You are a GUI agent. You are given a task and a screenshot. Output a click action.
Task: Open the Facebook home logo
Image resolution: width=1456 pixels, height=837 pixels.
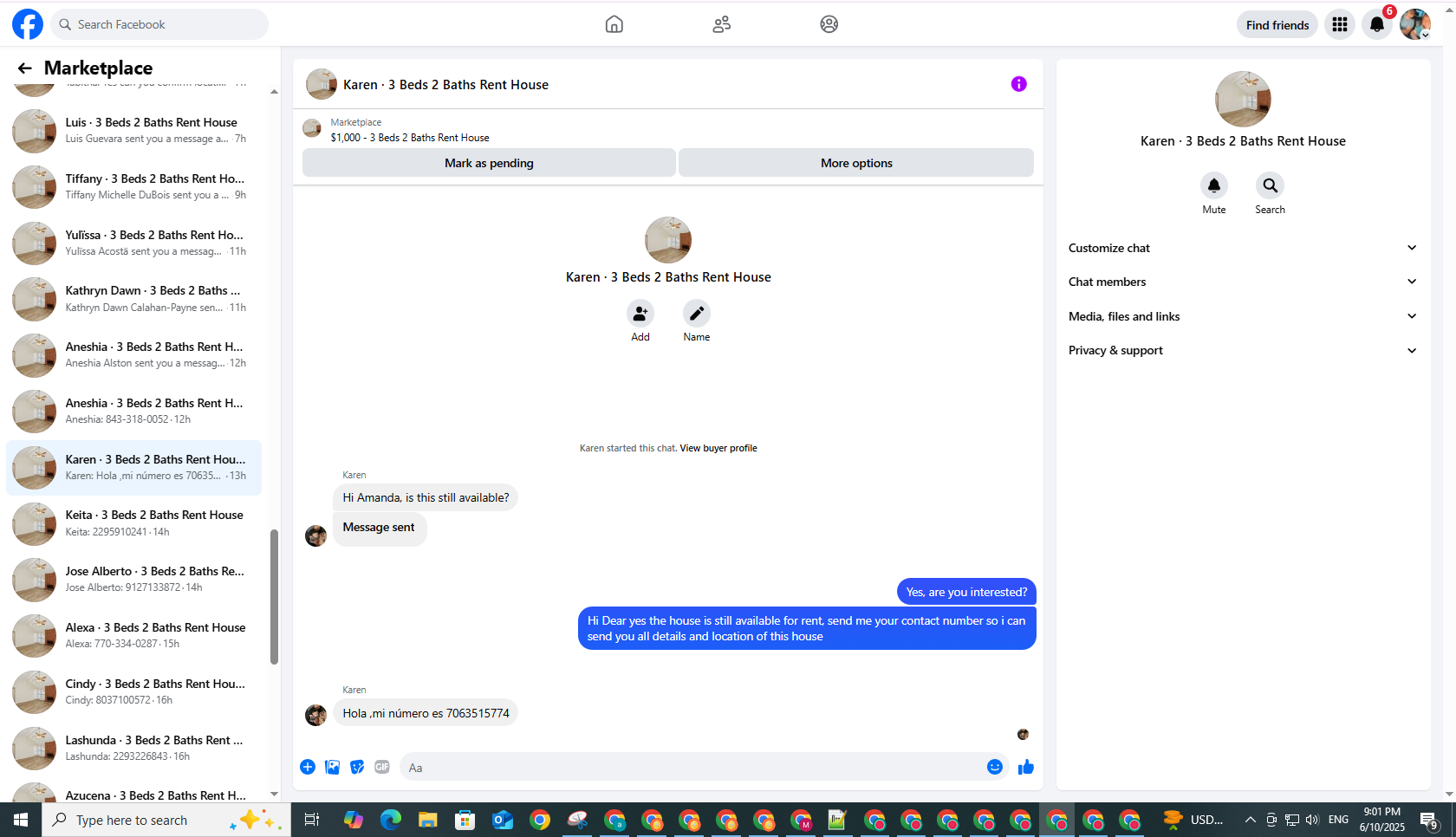click(28, 24)
